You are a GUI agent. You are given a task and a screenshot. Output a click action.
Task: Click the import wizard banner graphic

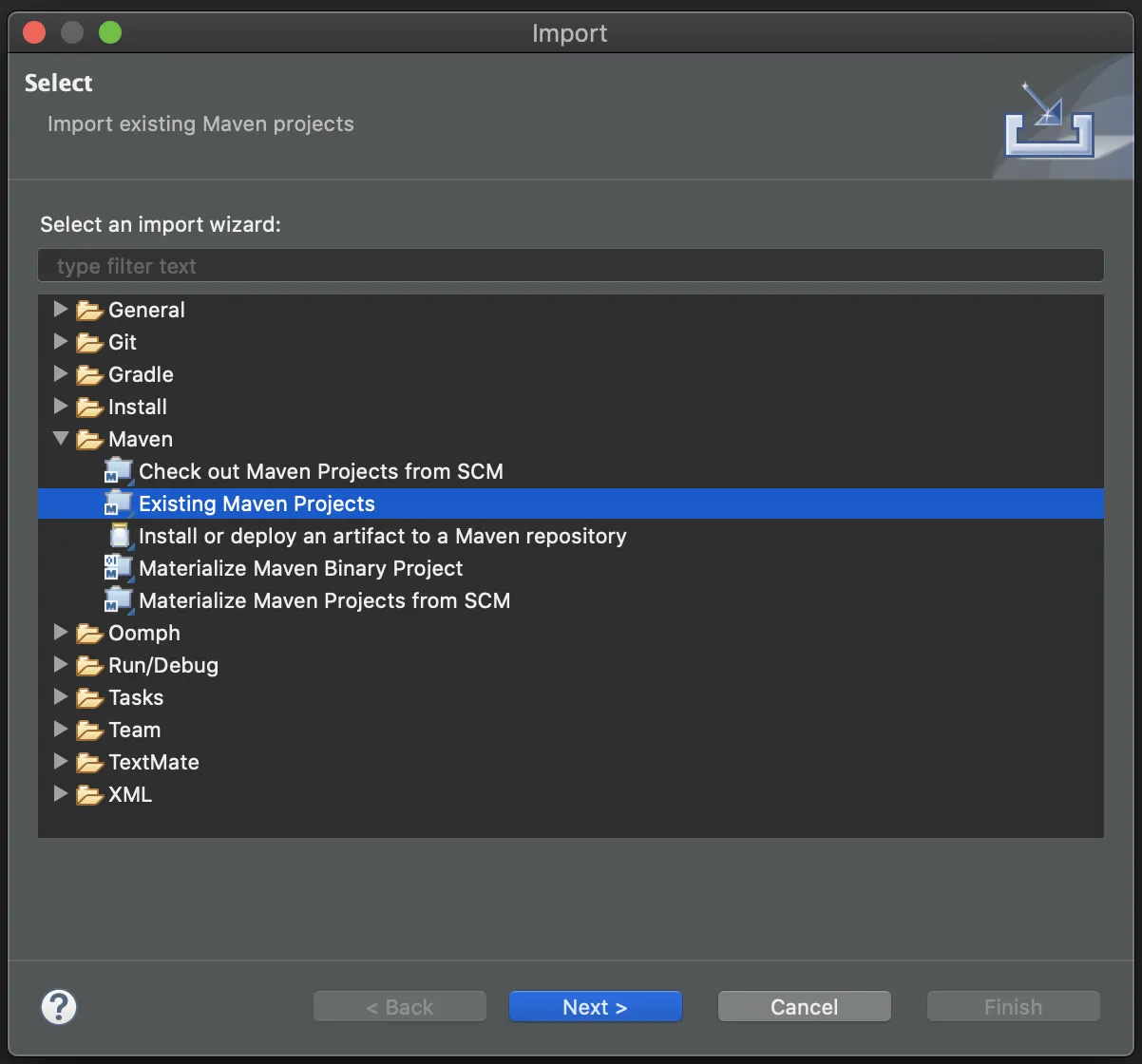click(1049, 116)
